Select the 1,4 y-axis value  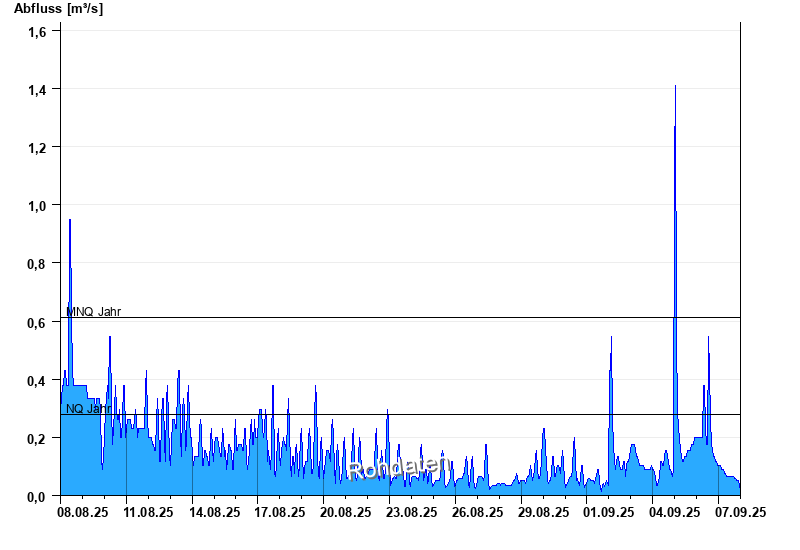tap(37, 90)
